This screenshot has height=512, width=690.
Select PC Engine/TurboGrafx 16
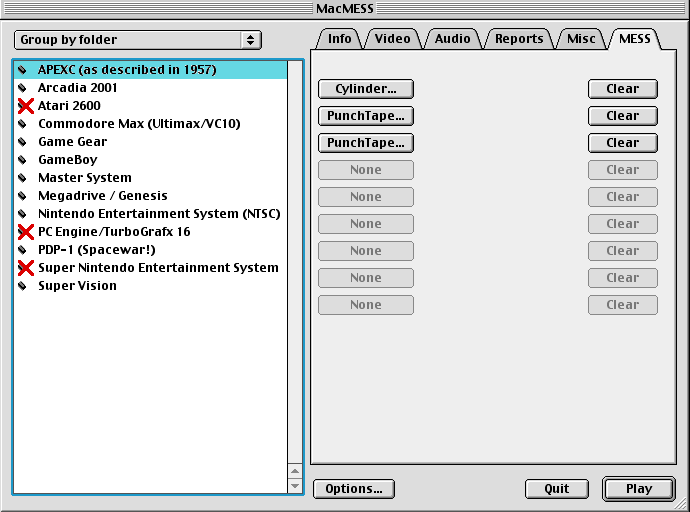(150, 232)
